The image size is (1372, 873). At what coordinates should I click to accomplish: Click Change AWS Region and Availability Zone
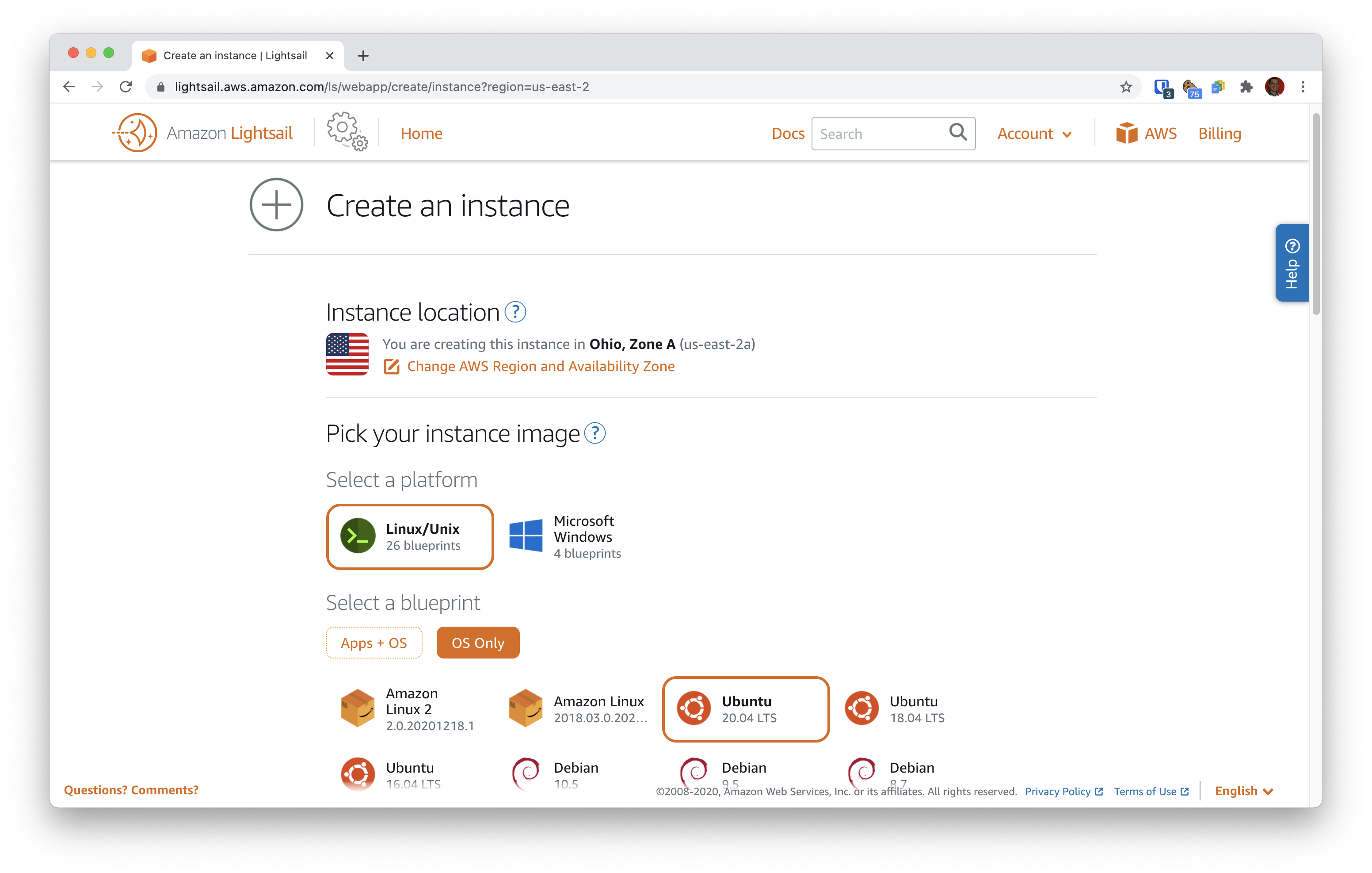coord(541,367)
